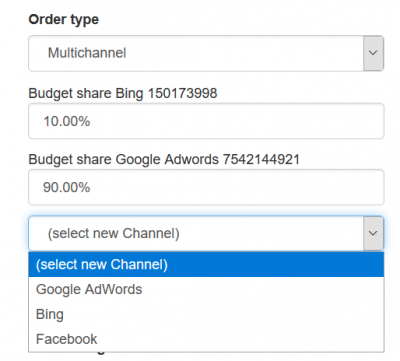This screenshot has height=361, width=400.
Task: Choose the highlighted (select new Channel) option
Action: [206, 264]
